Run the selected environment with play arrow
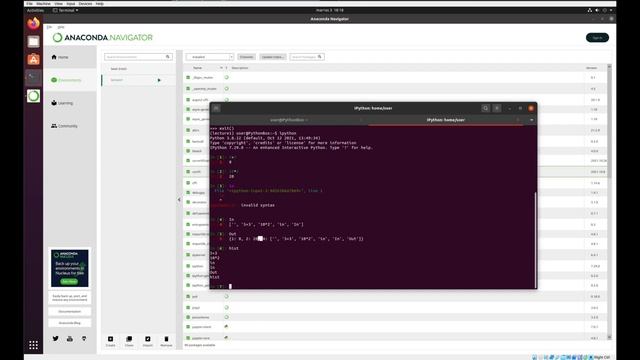640x360 pixels. click(x=159, y=80)
